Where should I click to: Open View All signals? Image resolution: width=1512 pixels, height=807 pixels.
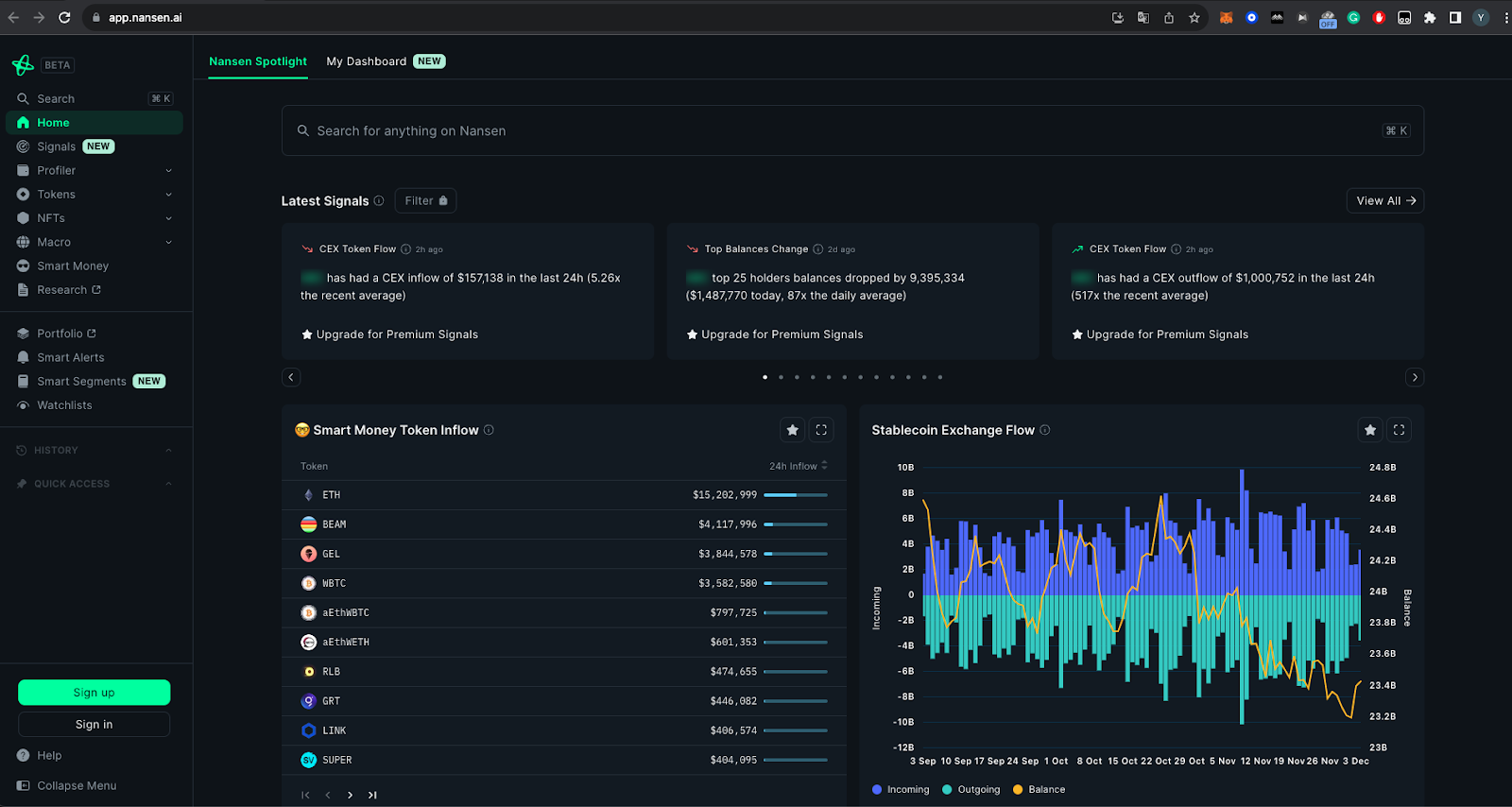[1384, 200]
